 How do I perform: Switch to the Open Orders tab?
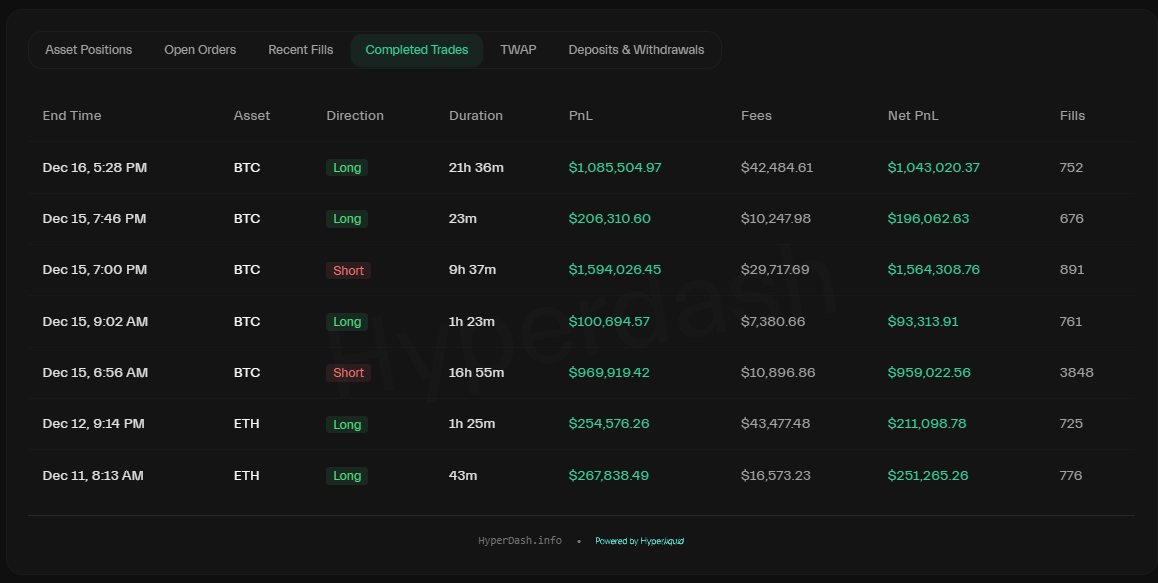(x=200, y=50)
